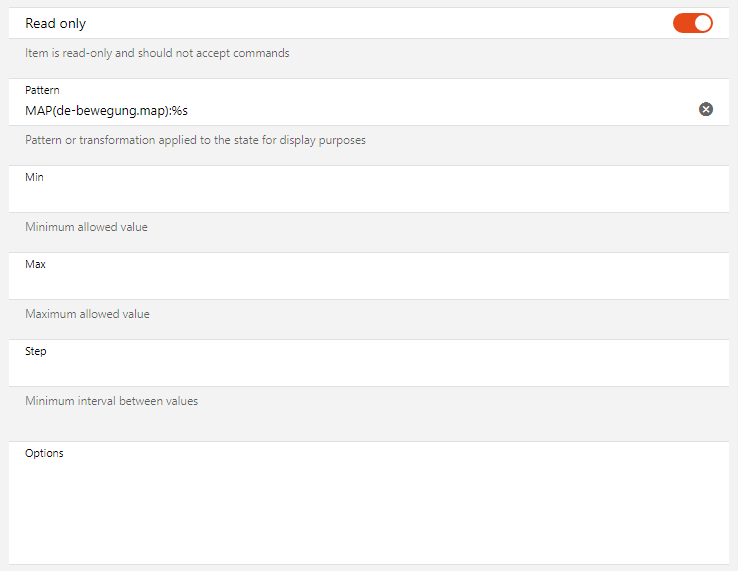Viewport: 738px width, 571px height.
Task: Click the Pattern field label
Action: click(x=42, y=90)
